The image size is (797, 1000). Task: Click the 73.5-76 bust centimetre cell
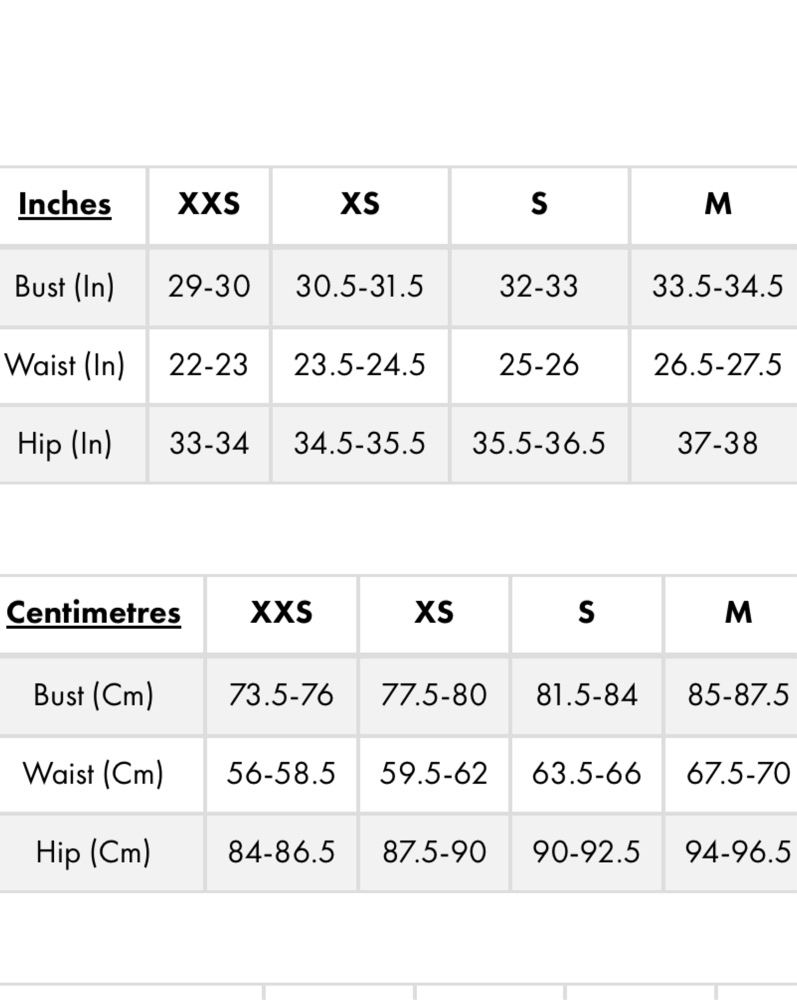coord(281,695)
